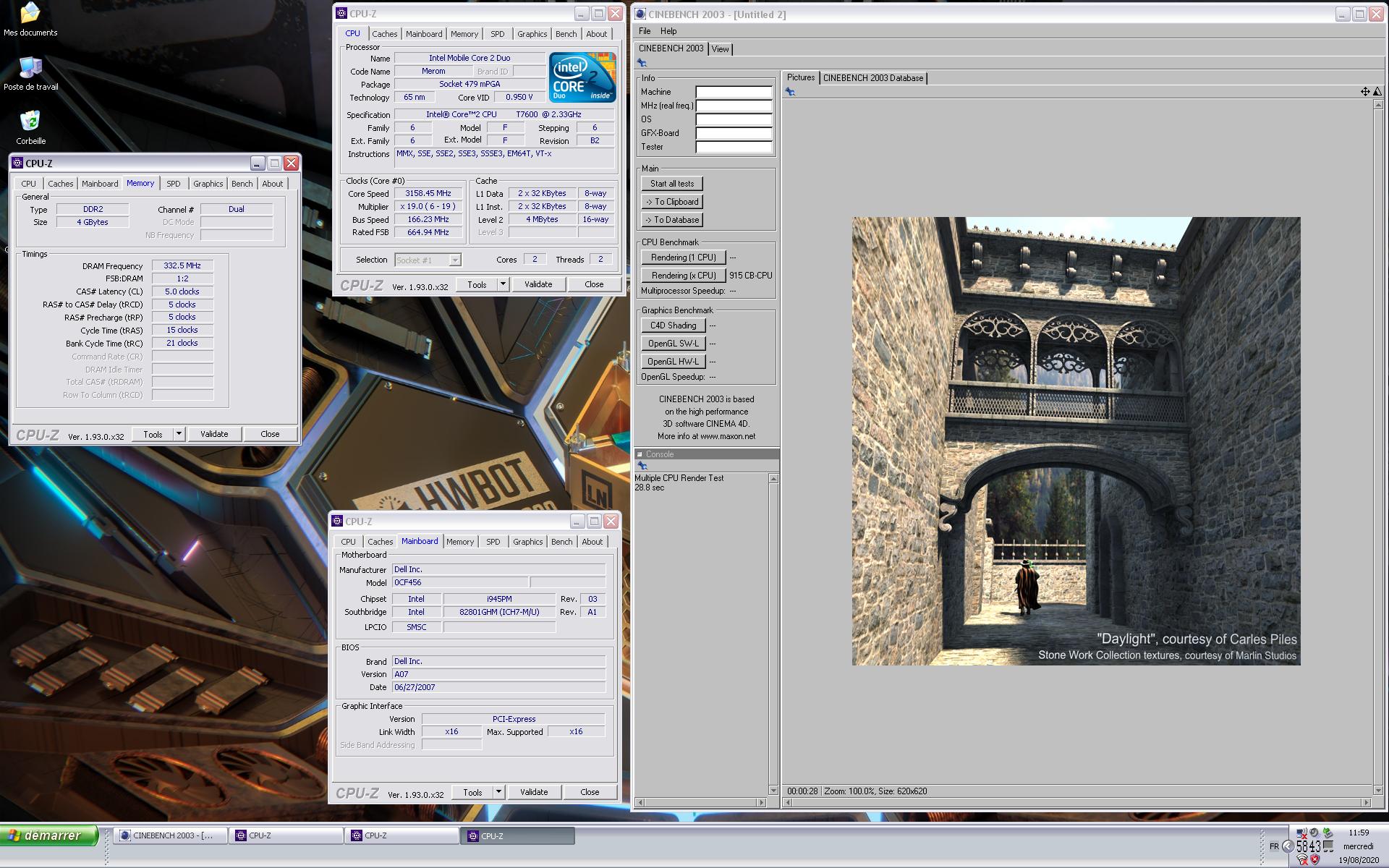
Task: Switch to CINEBENCH 2003 taskbar button
Action: tap(171, 835)
